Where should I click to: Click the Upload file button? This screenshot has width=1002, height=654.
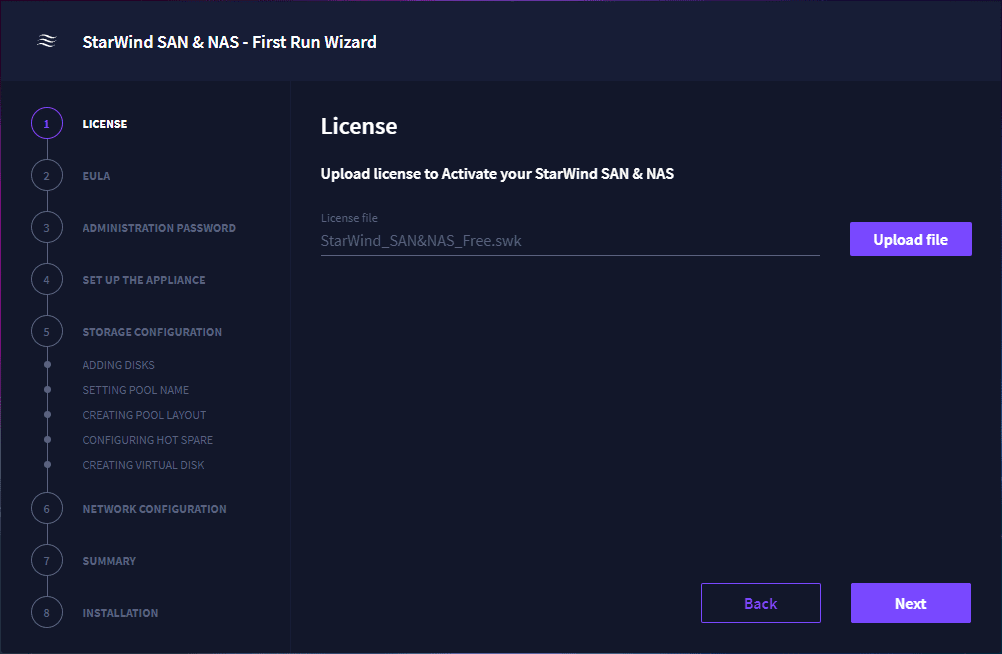pos(911,239)
